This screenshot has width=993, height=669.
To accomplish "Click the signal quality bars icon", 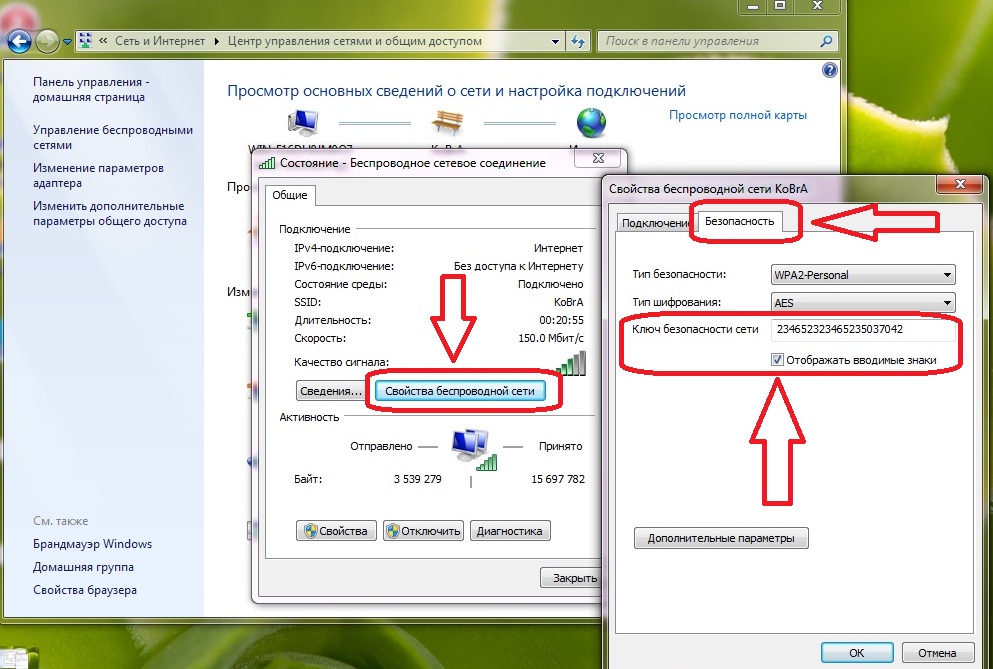I will click(571, 362).
